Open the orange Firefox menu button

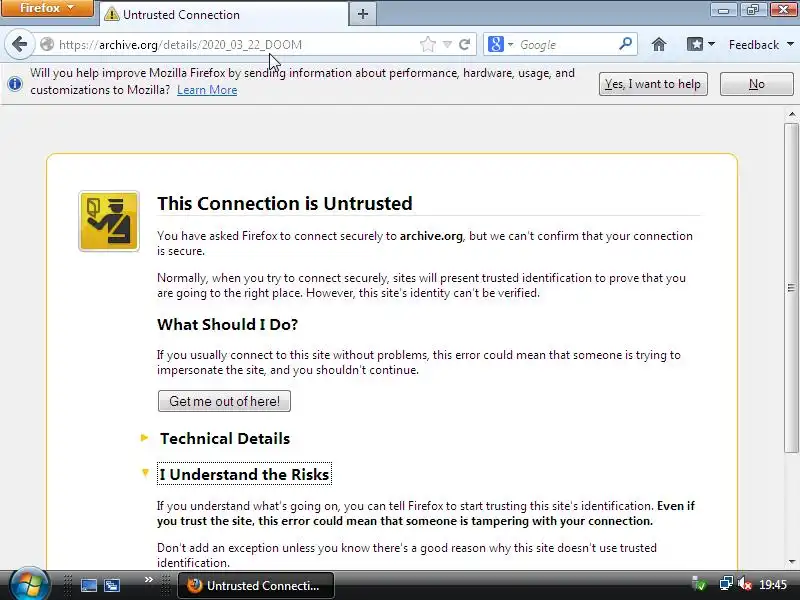pos(47,9)
